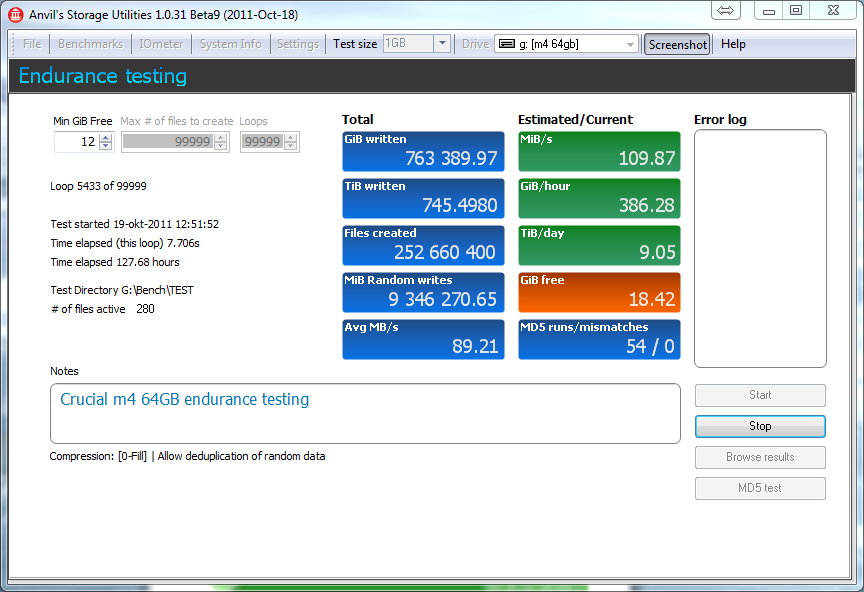
Task: Run the MD5 test button
Action: (x=760, y=488)
